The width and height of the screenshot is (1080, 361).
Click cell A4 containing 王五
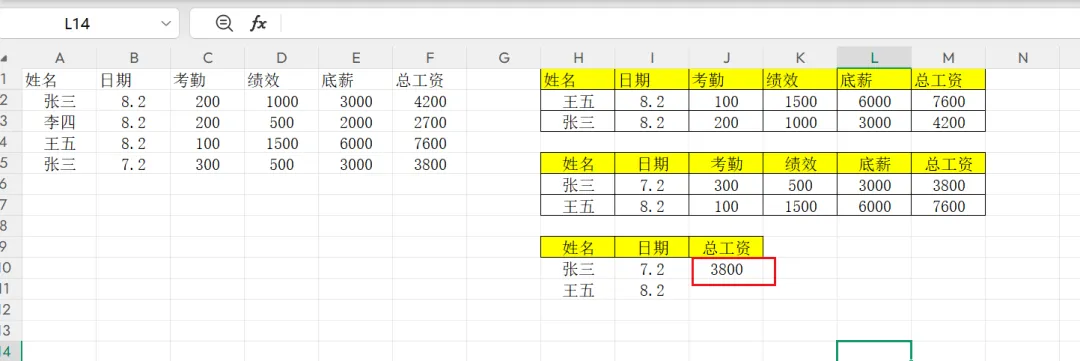59,144
